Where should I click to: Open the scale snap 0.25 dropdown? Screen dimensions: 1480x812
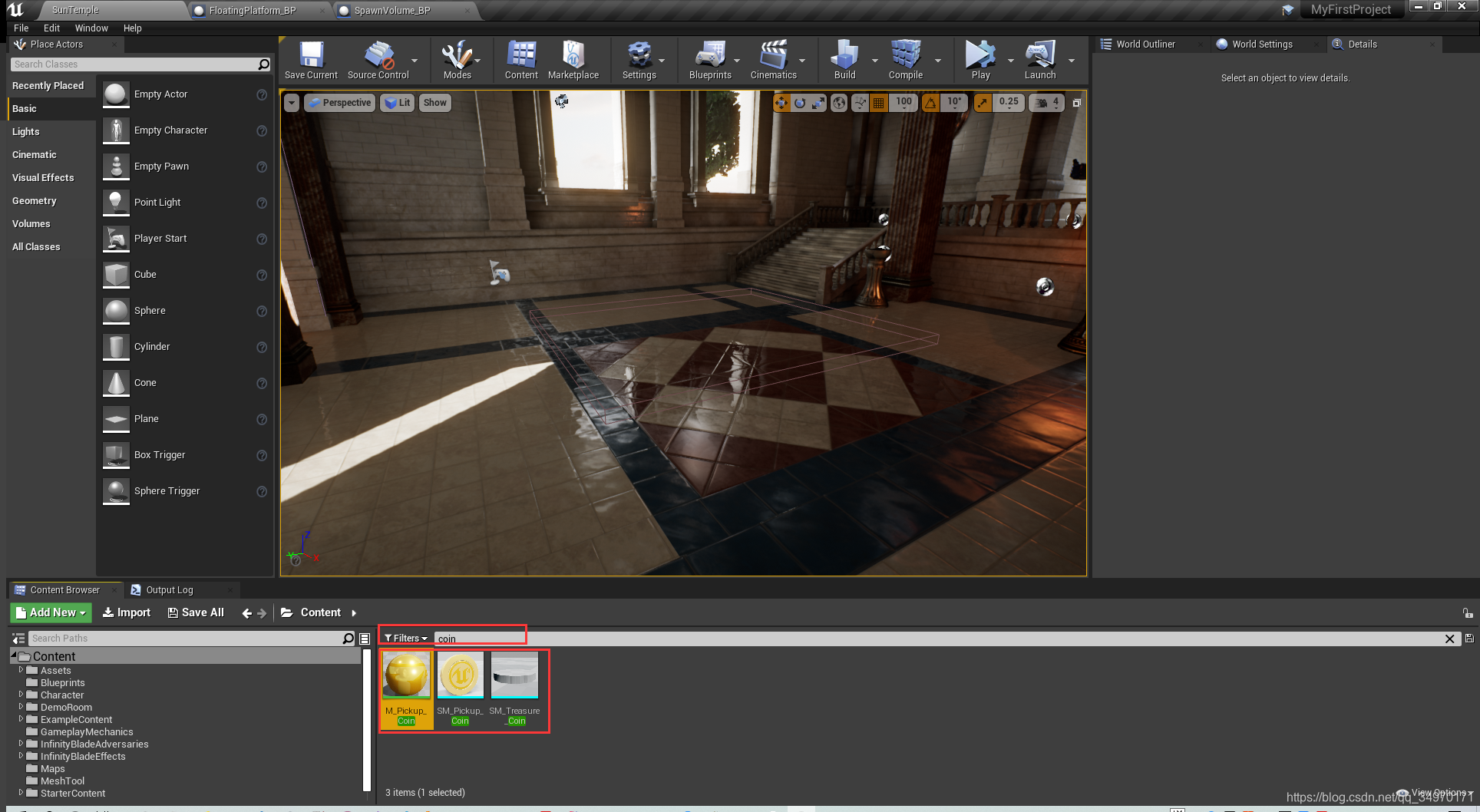[1009, 103]
